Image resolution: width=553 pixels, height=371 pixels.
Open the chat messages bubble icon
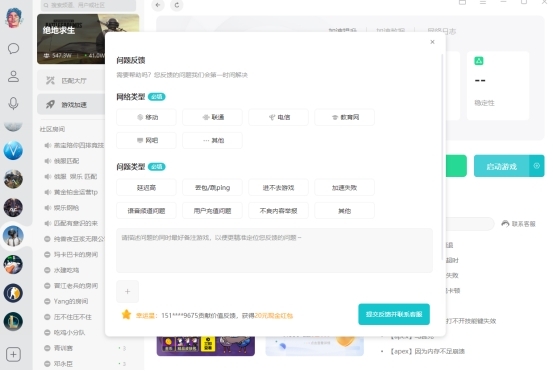[x=13, y=48]
